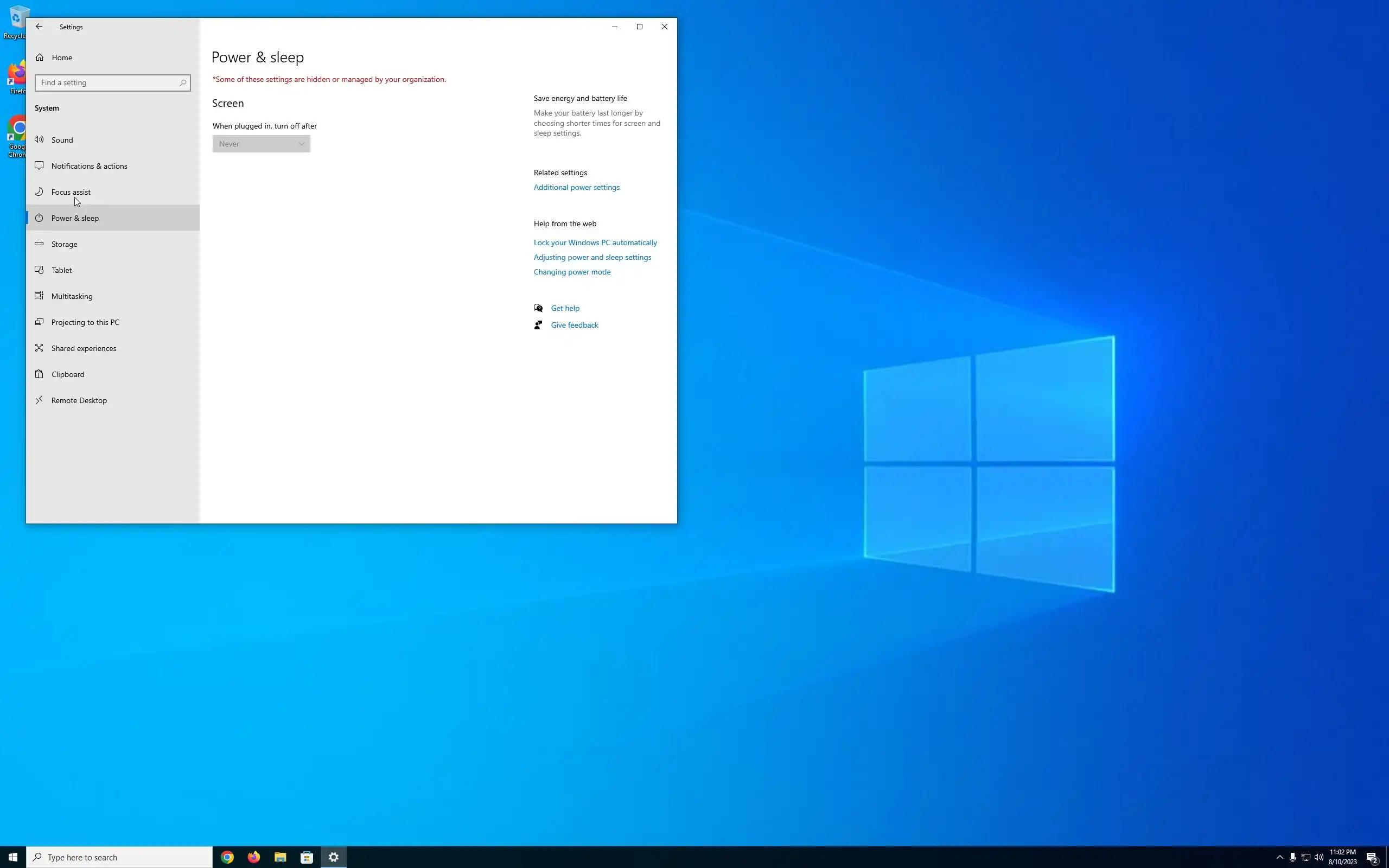Open Remote Desktop settings
Image resolution: width=1389 pixels, height=868 pixels.
coord(79,401)
